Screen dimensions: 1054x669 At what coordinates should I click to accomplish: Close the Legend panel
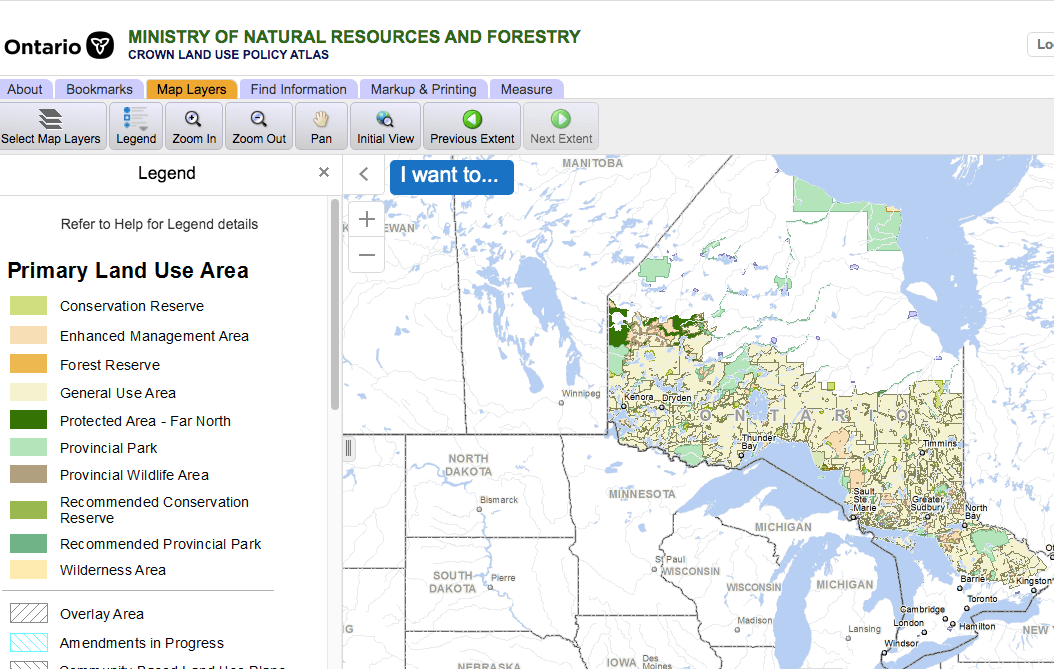324,173
